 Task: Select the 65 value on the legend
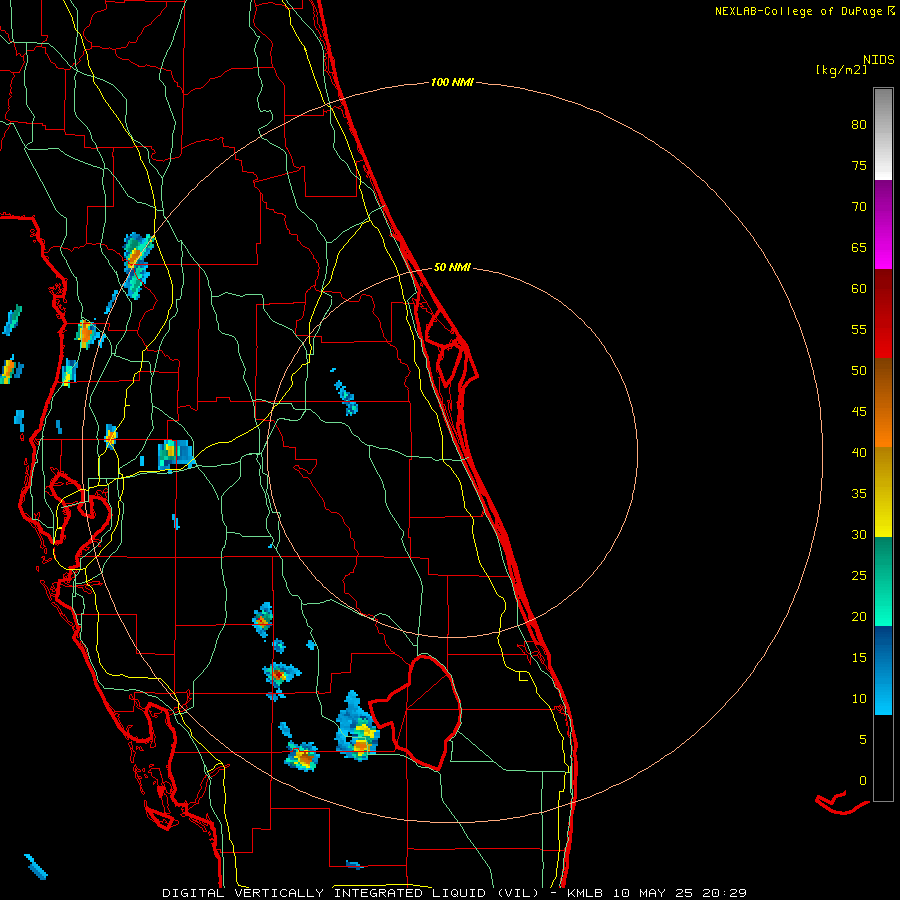(x=859, y=247)
